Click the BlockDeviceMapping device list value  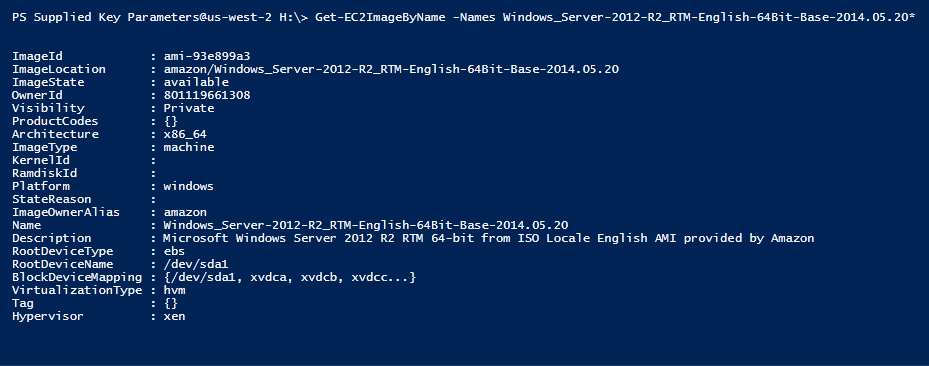coord(290,277)
